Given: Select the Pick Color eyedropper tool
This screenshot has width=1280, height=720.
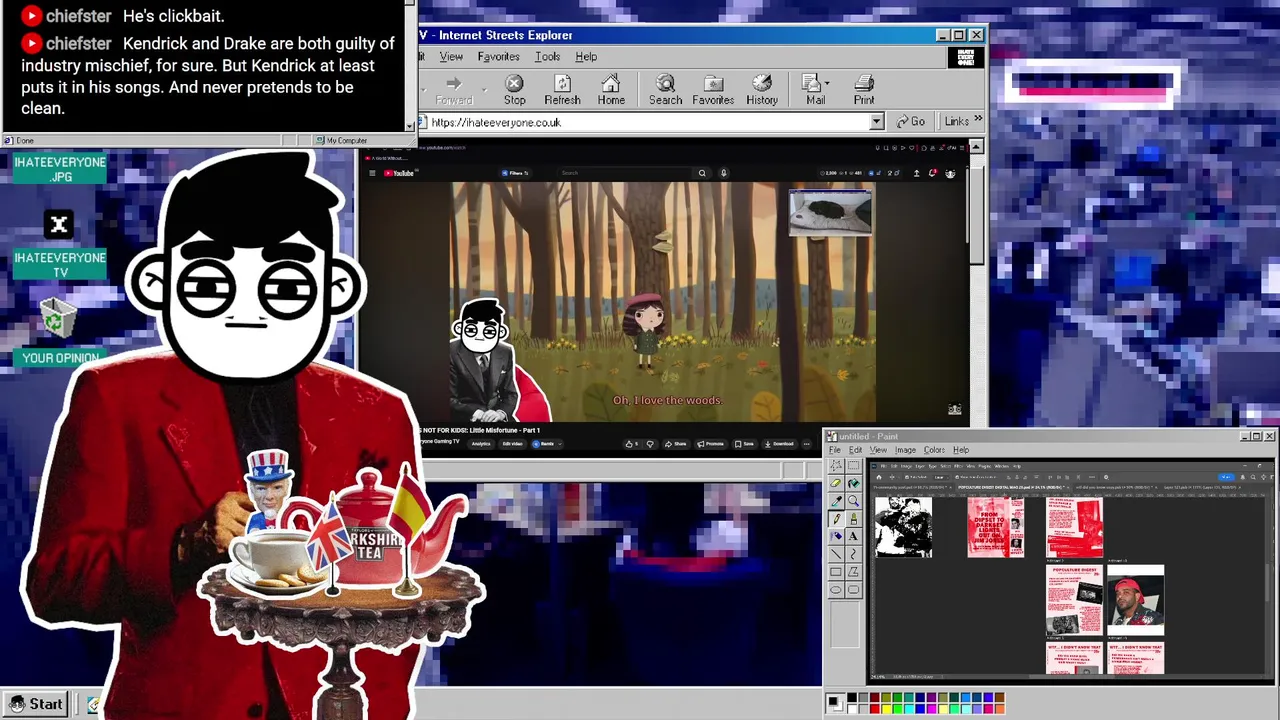Looking at the screenshot, I should (836, 500).
